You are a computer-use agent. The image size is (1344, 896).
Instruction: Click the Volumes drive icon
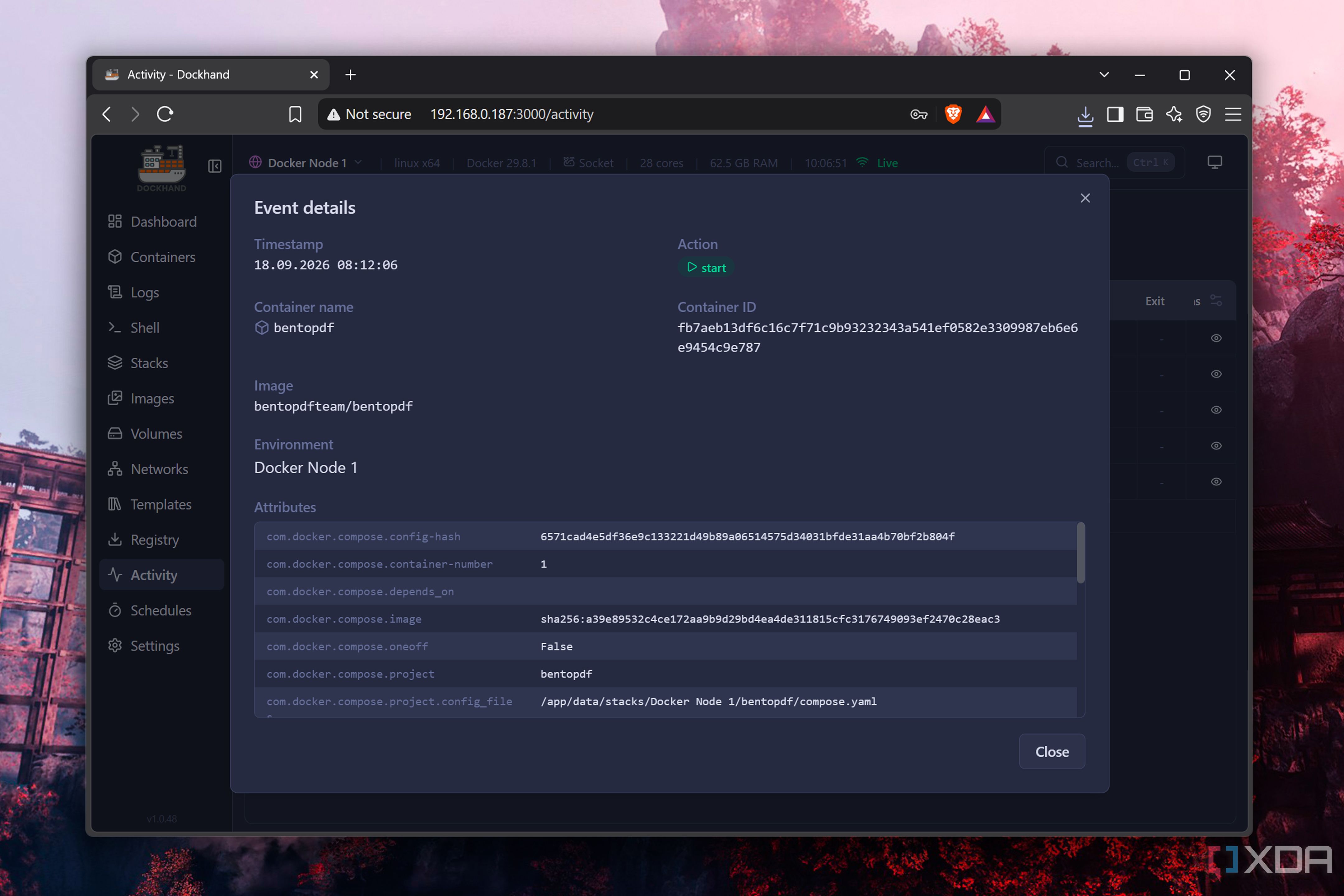115,433
